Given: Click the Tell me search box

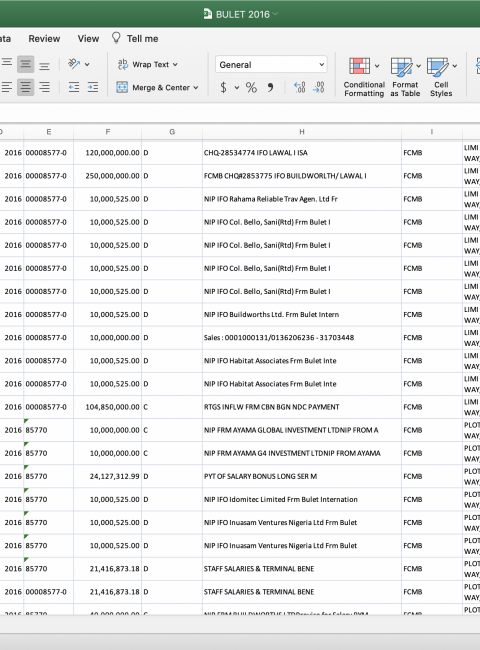Looking at the screenshot, I should pyautogui.click(x=142, y=39).
